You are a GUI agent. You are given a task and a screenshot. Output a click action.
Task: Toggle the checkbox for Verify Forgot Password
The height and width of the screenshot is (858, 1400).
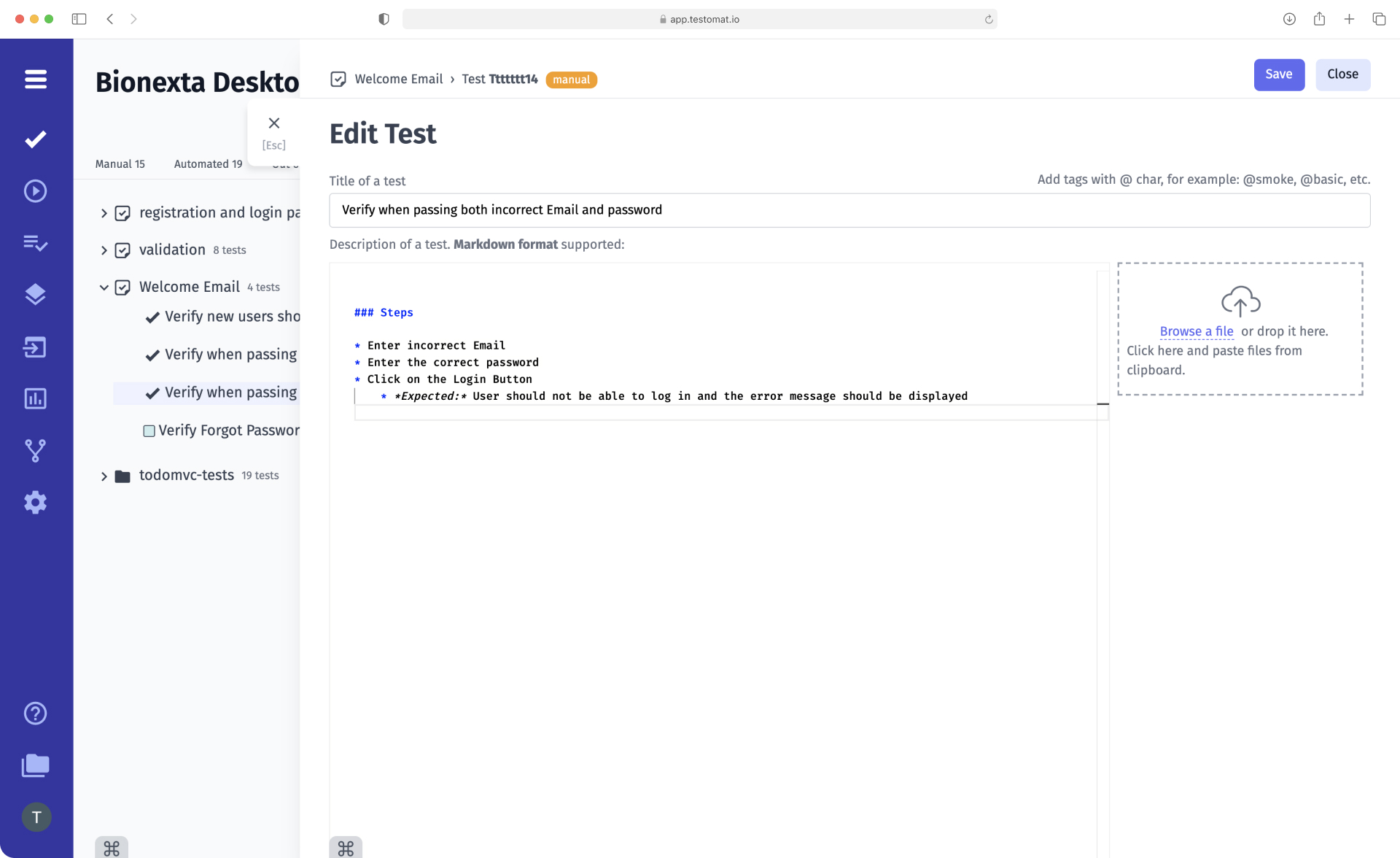pos(147,431)
